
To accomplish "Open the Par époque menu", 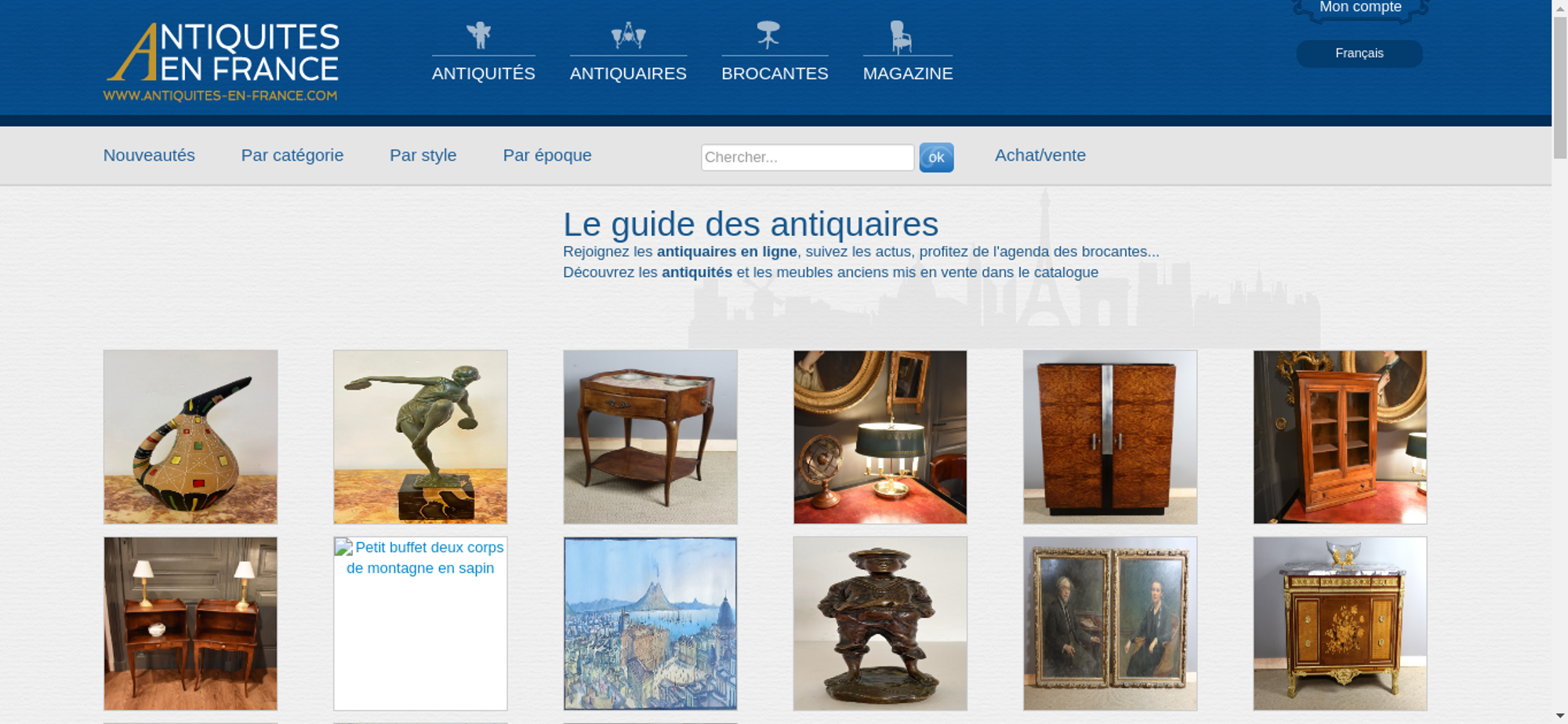I will coord(547,155).
